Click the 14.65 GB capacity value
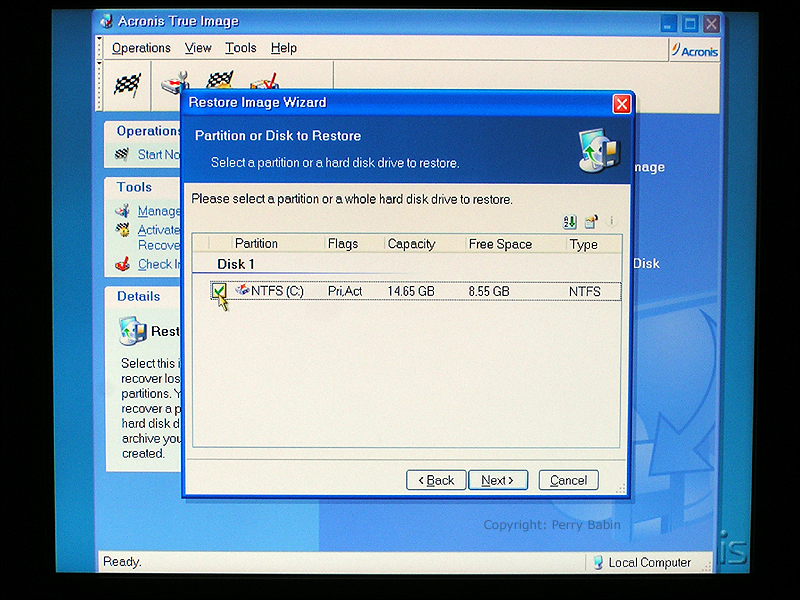This screenshot has width=800, height=600. 411,291
